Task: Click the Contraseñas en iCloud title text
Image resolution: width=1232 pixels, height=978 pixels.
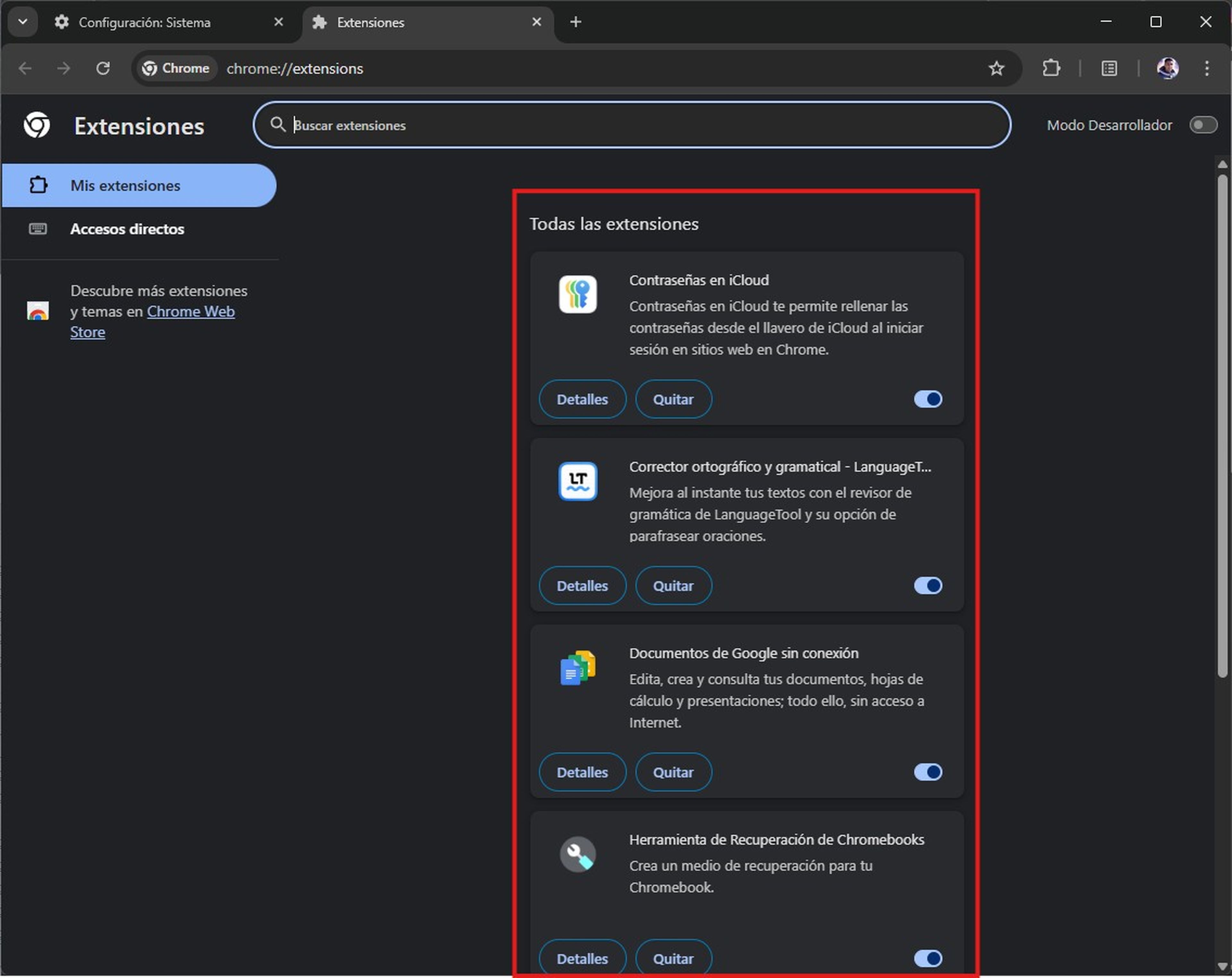Action: click(699, 280)
